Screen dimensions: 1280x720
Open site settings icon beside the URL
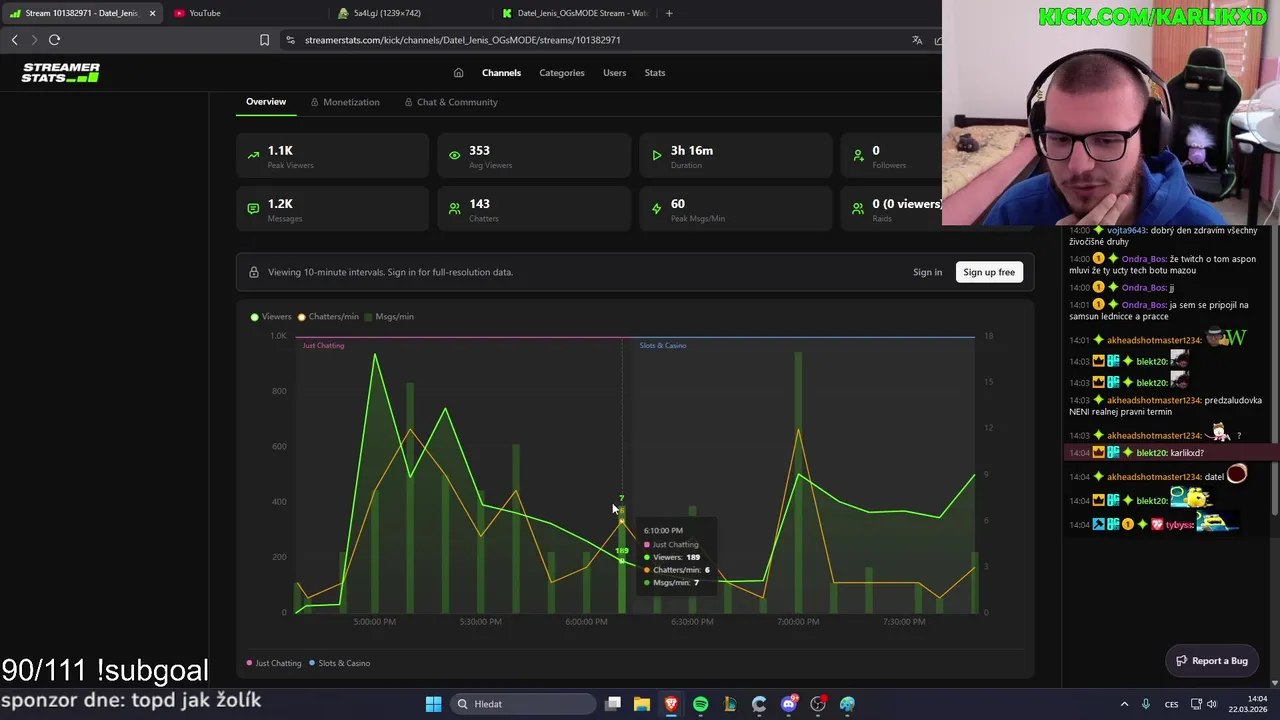pyautogui.click(x=290, y=40)
